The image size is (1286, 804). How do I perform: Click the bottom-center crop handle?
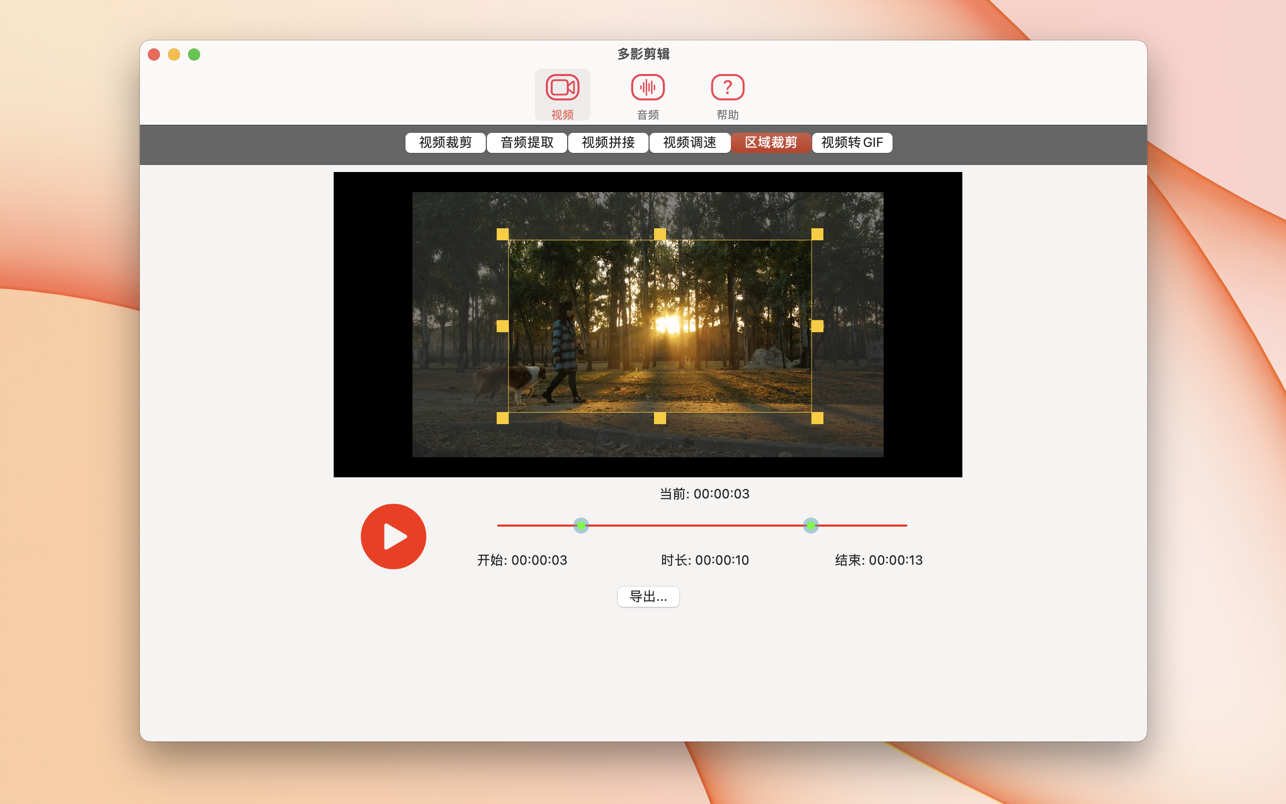tap(660, 418)
